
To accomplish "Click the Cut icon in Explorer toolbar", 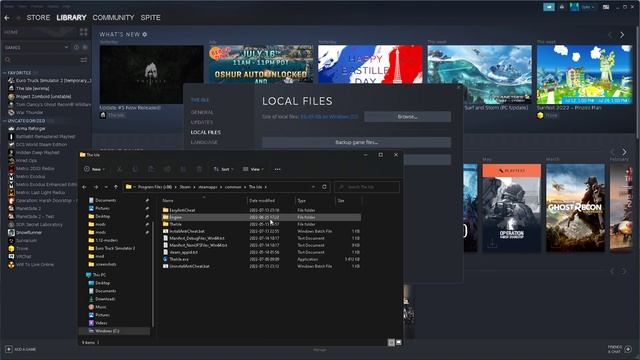I will pos(119,169).
